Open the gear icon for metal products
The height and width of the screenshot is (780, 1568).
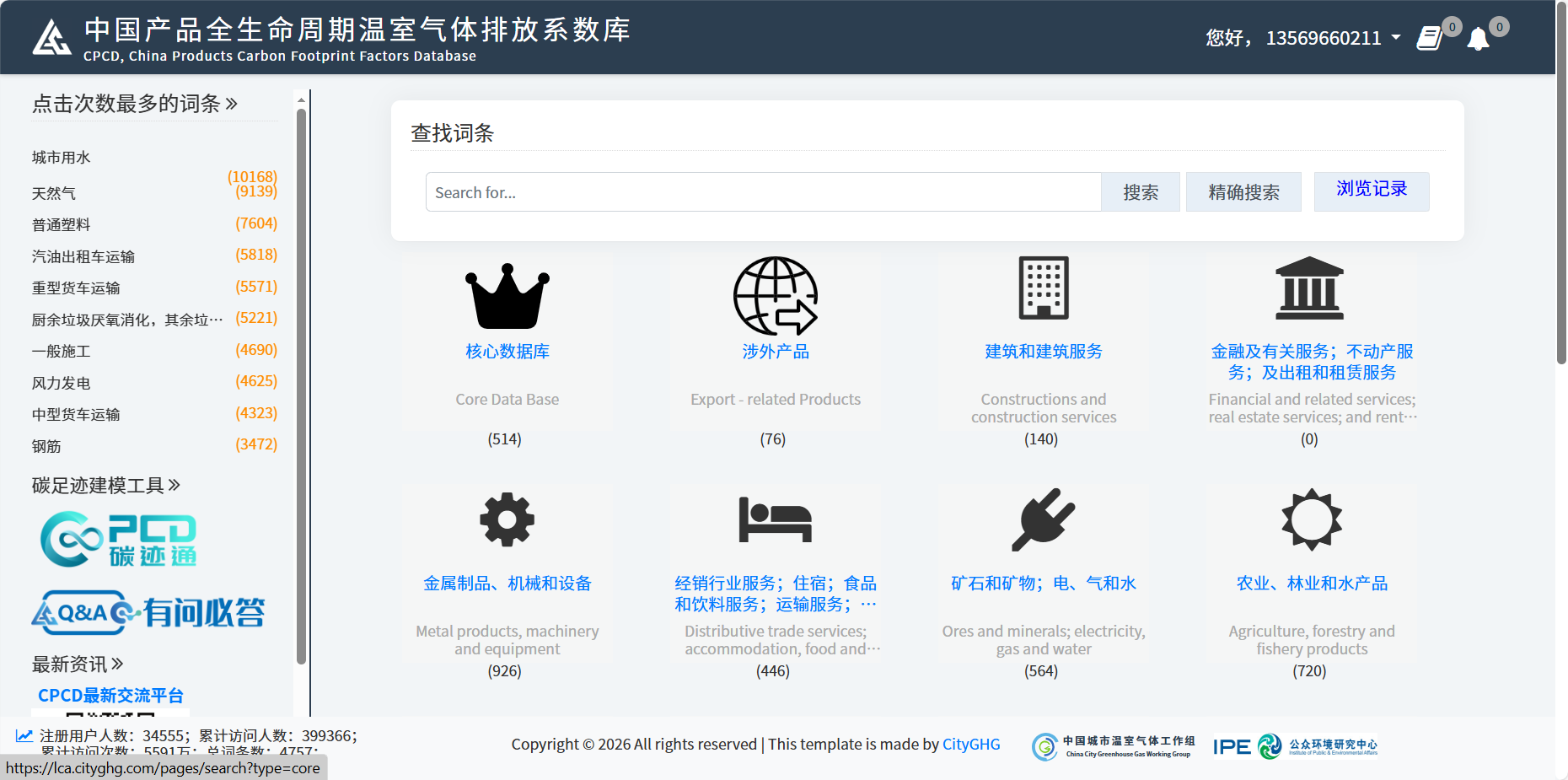click(507, 519)
